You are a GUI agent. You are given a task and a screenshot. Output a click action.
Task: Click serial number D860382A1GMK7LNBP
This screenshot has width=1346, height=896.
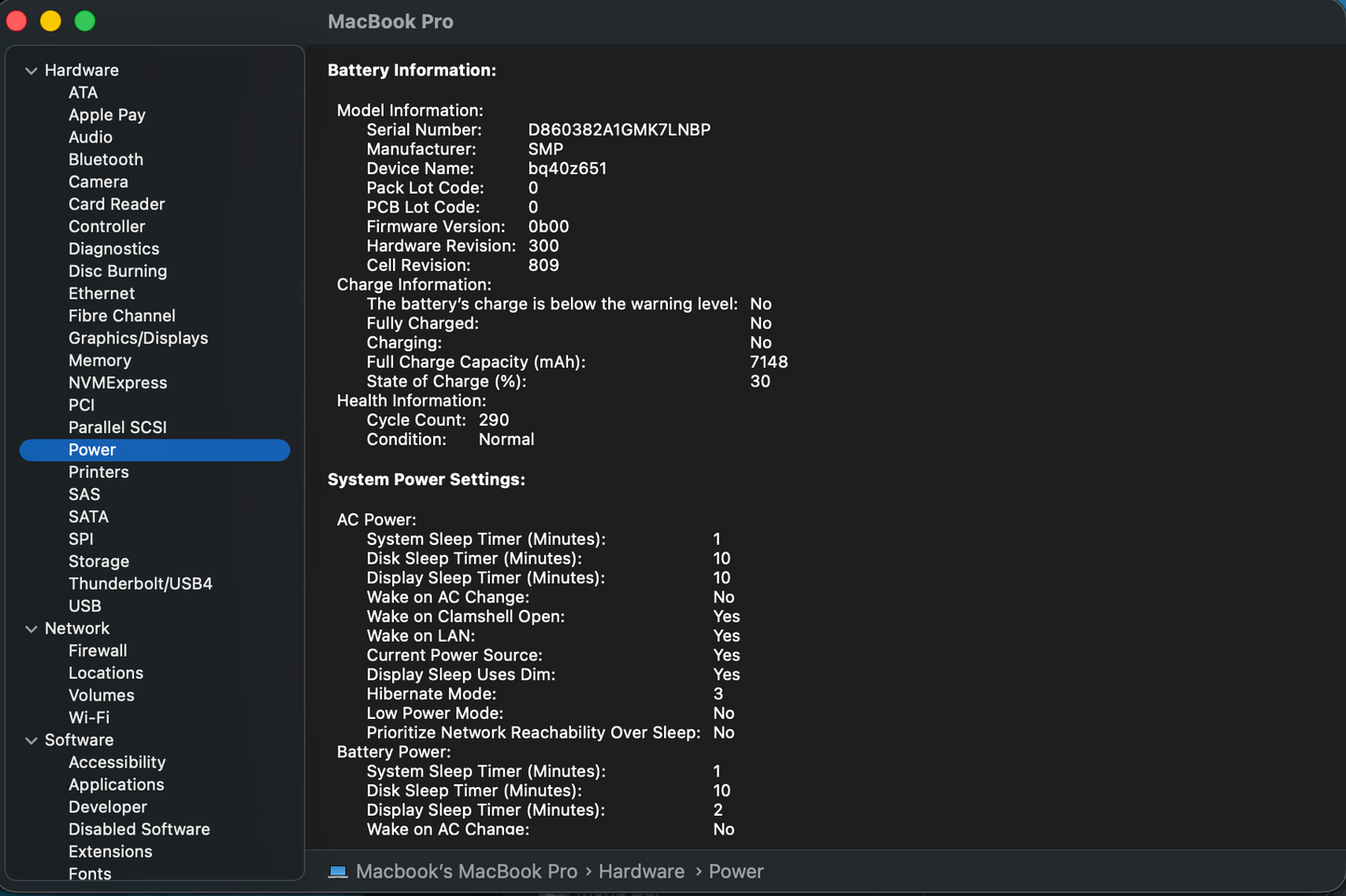pyautogui.click(x=619, y=130)
